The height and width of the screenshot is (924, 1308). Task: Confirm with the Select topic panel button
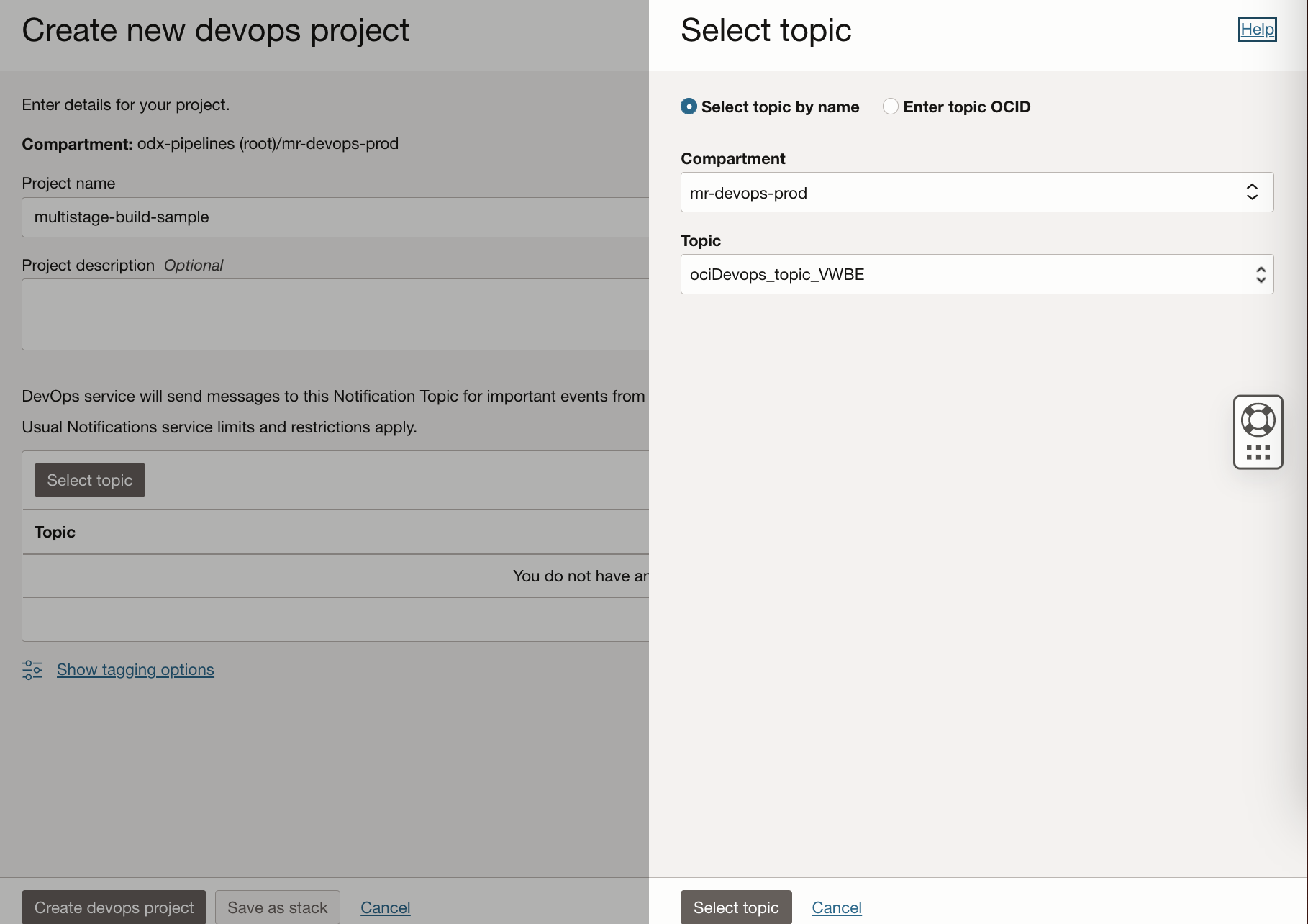[x=735, y=907]
